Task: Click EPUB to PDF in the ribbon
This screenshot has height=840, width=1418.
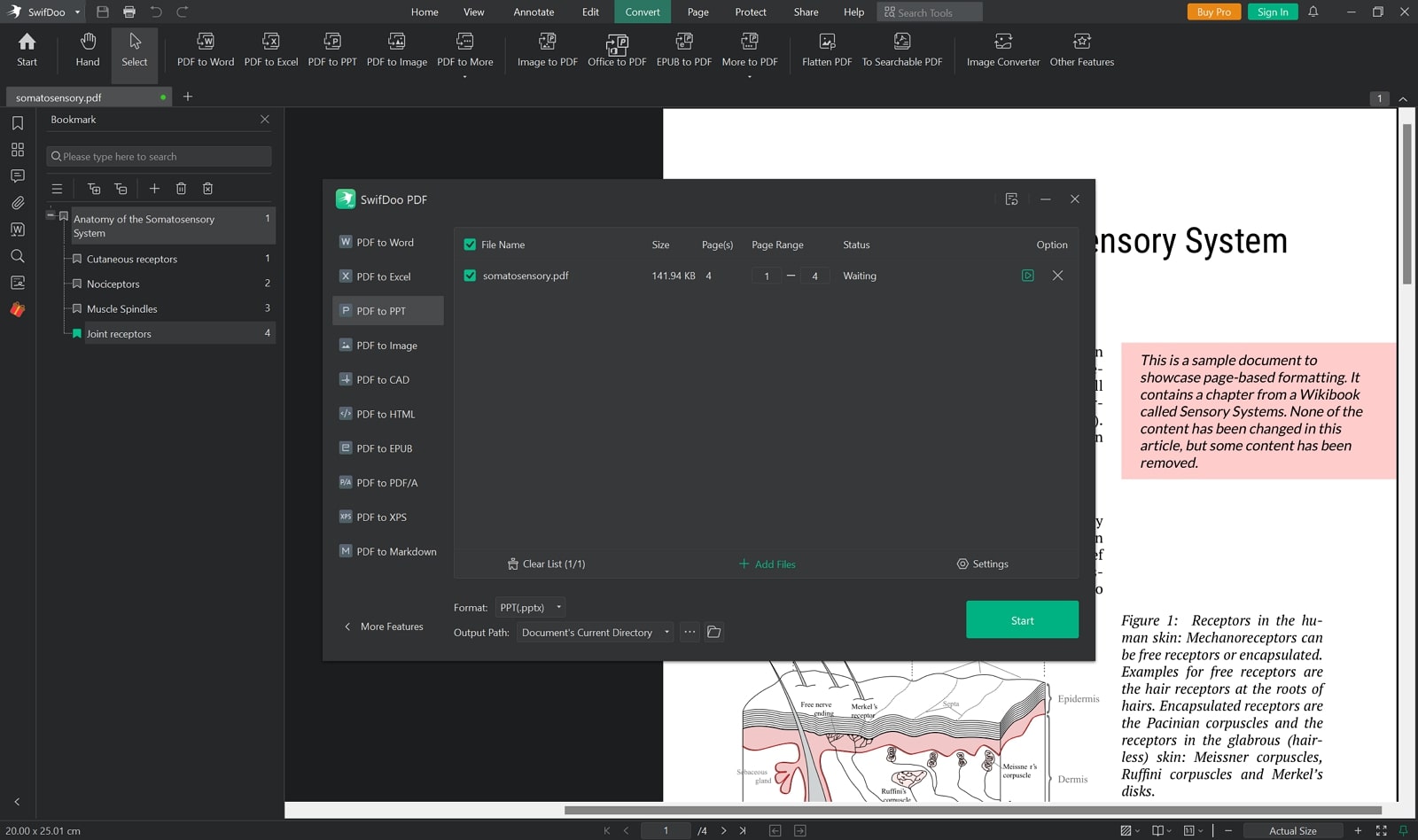Action: (684, 51)
